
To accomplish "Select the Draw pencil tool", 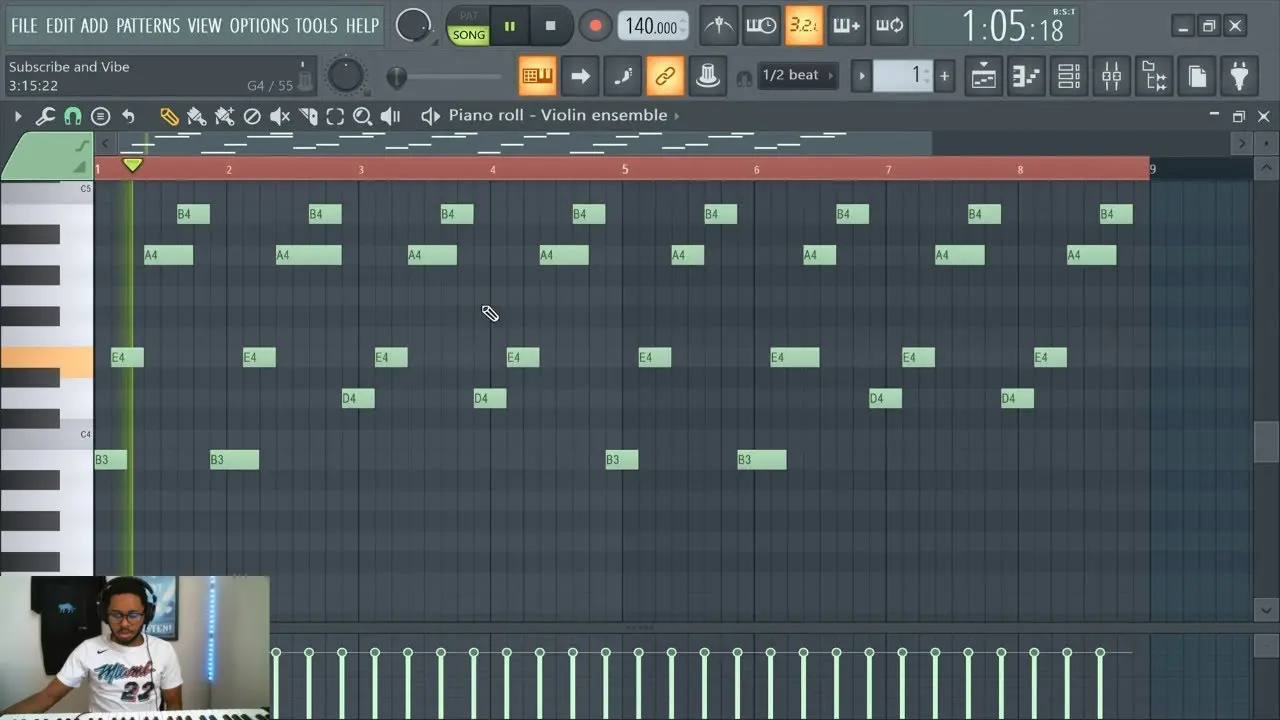I will (x=169, y=116).
